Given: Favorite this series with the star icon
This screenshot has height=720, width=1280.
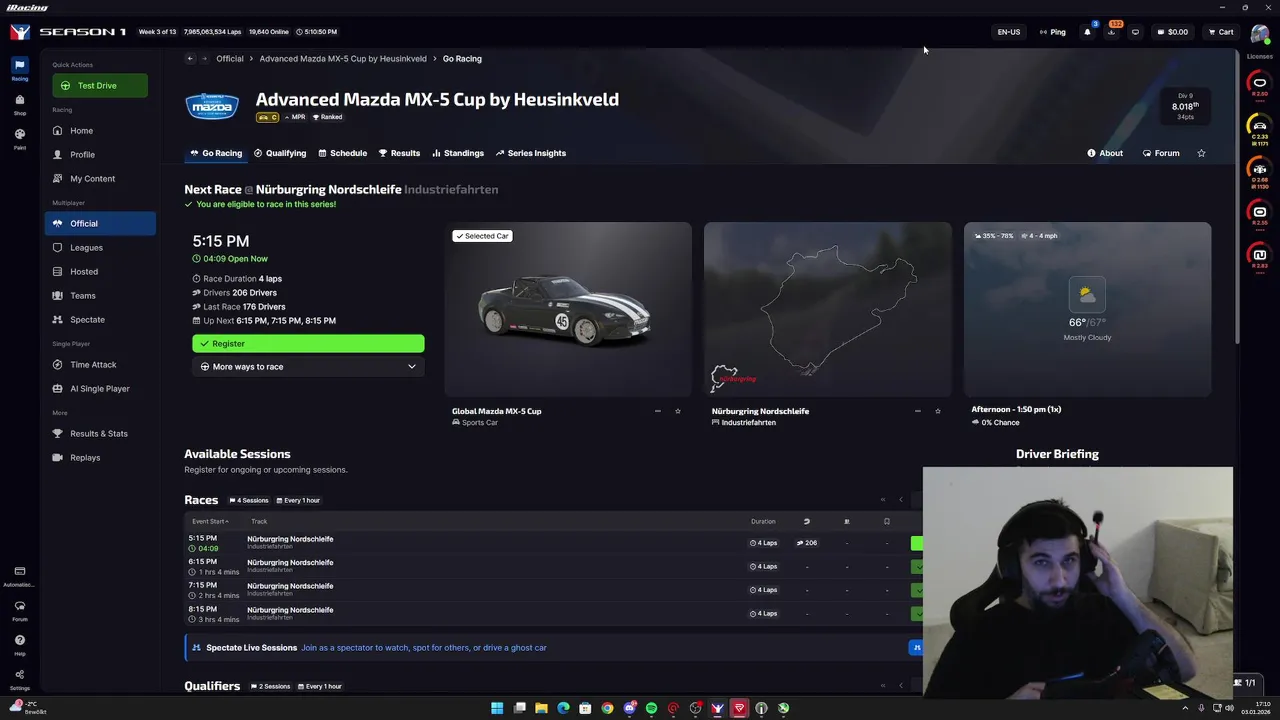Looking at the screenshot, I should click(1201, 153).
